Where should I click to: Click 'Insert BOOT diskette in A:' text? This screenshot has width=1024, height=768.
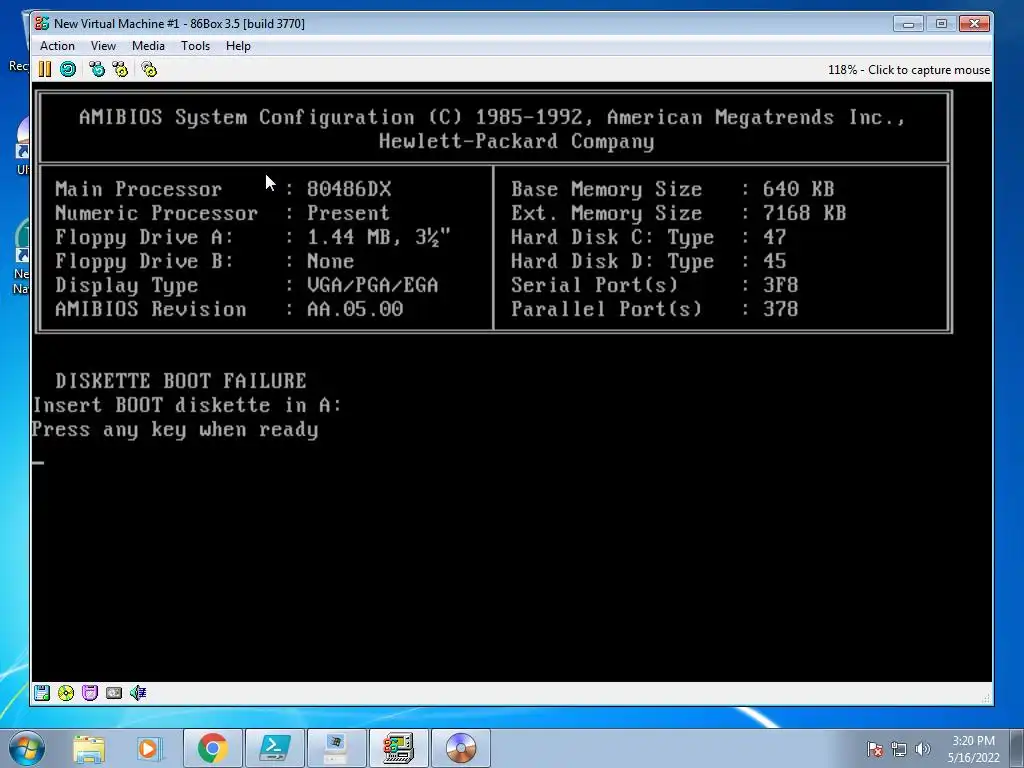[187, 405]
